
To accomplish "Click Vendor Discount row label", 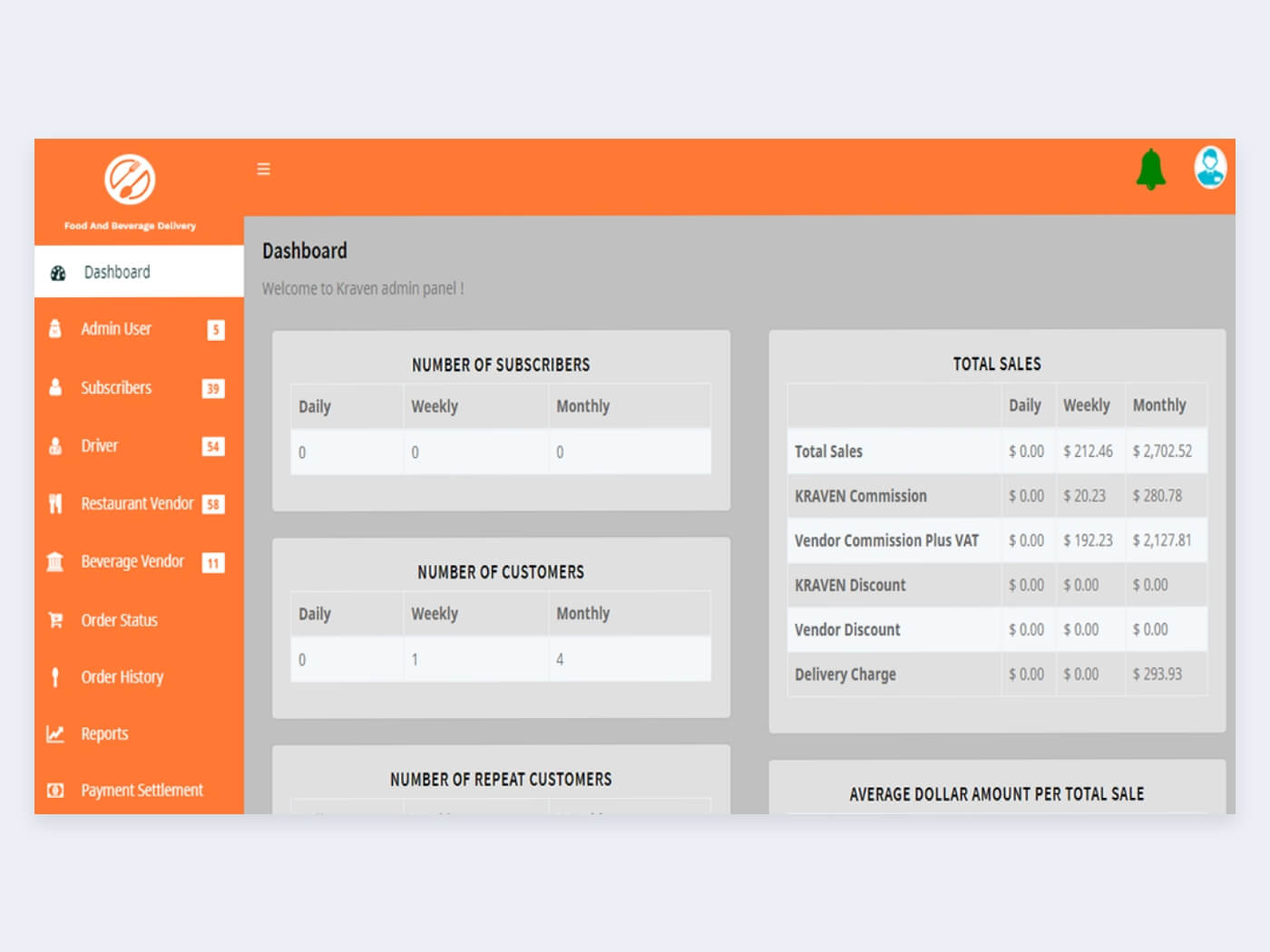I will [x=847, y=629].
